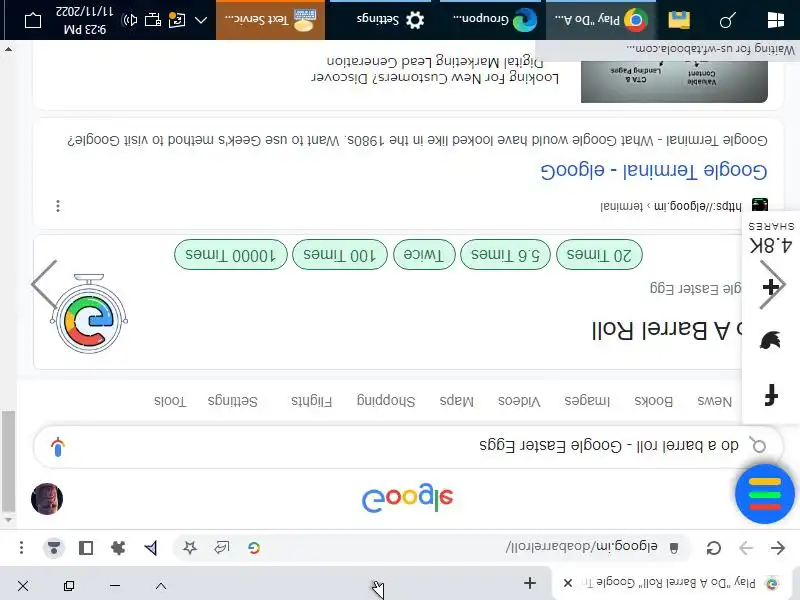
Task: Open the Chrome extensions puzzle icon
Action: (x=118, y=547)
